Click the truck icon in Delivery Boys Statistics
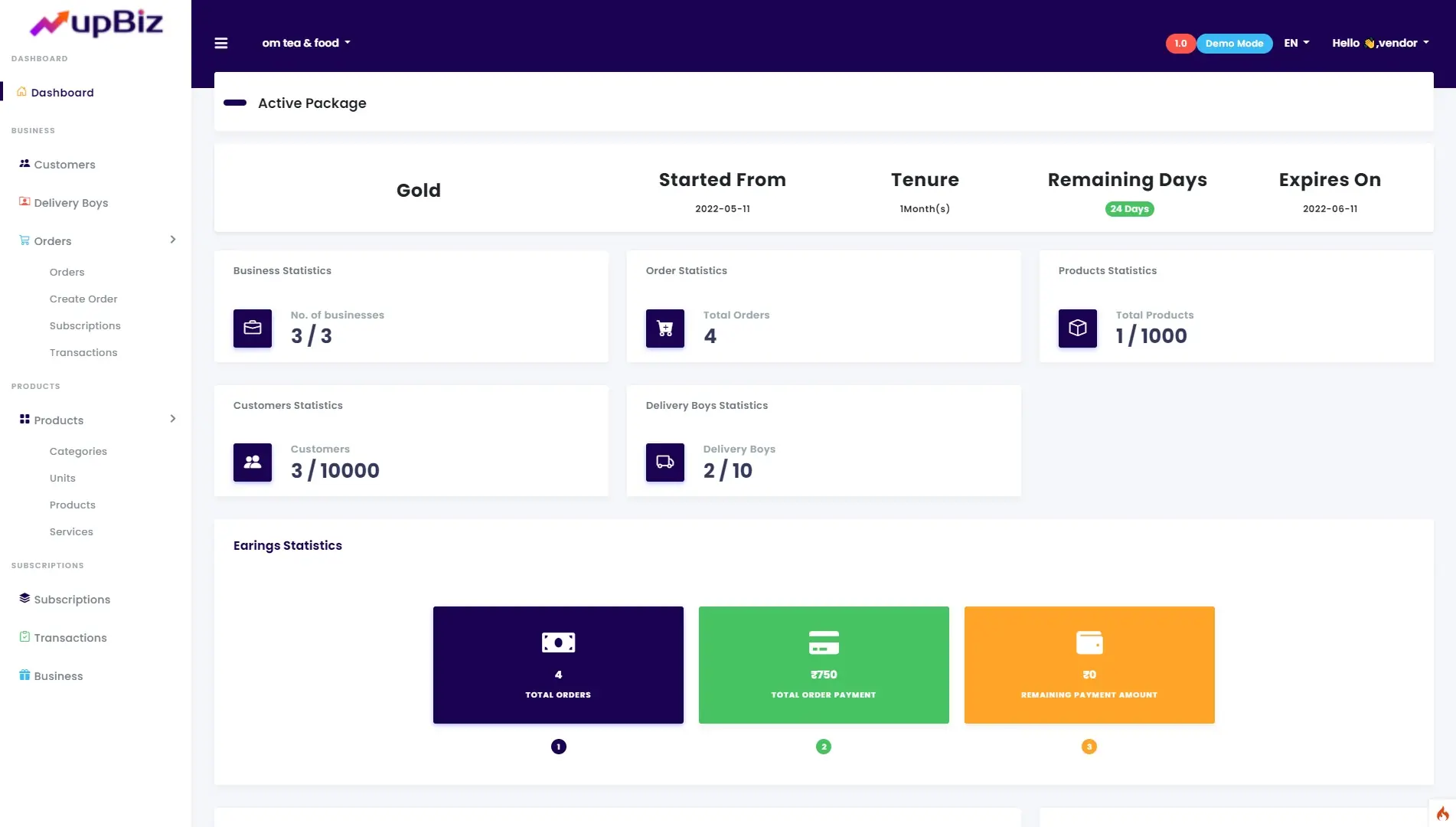Image resolution: width=1456 pixels, height=827 pixels. (664, 463)
